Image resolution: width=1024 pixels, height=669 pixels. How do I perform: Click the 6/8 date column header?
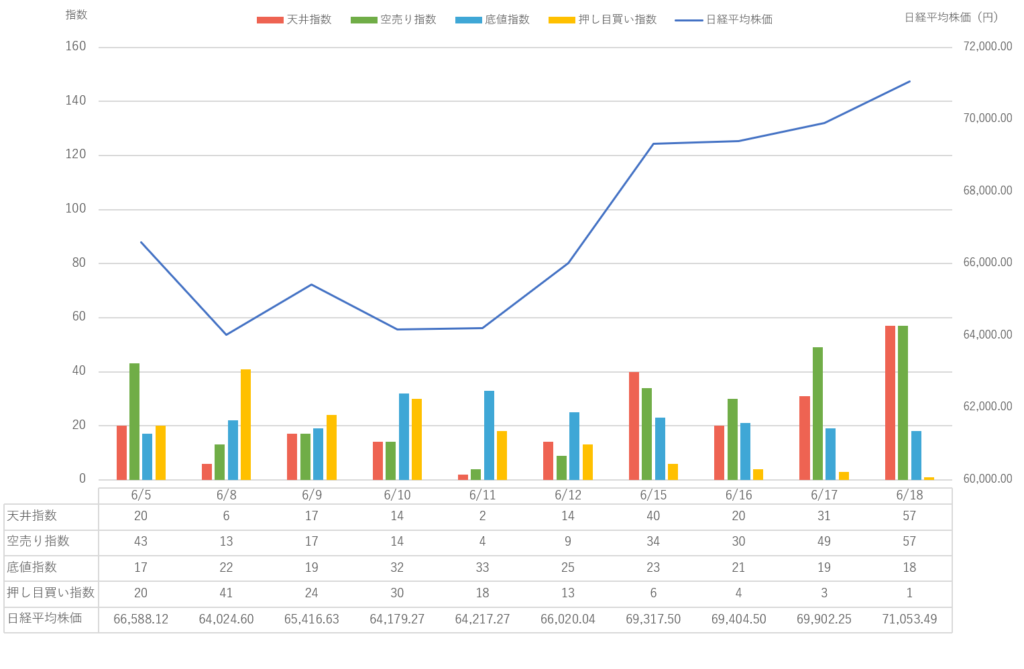coord(226,495)
